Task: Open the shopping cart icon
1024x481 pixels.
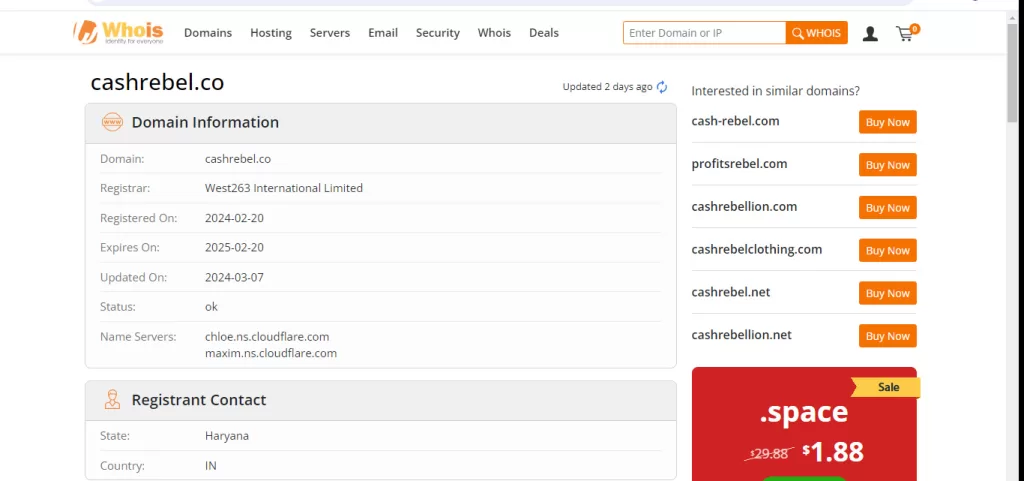Action: coord(905,33)
